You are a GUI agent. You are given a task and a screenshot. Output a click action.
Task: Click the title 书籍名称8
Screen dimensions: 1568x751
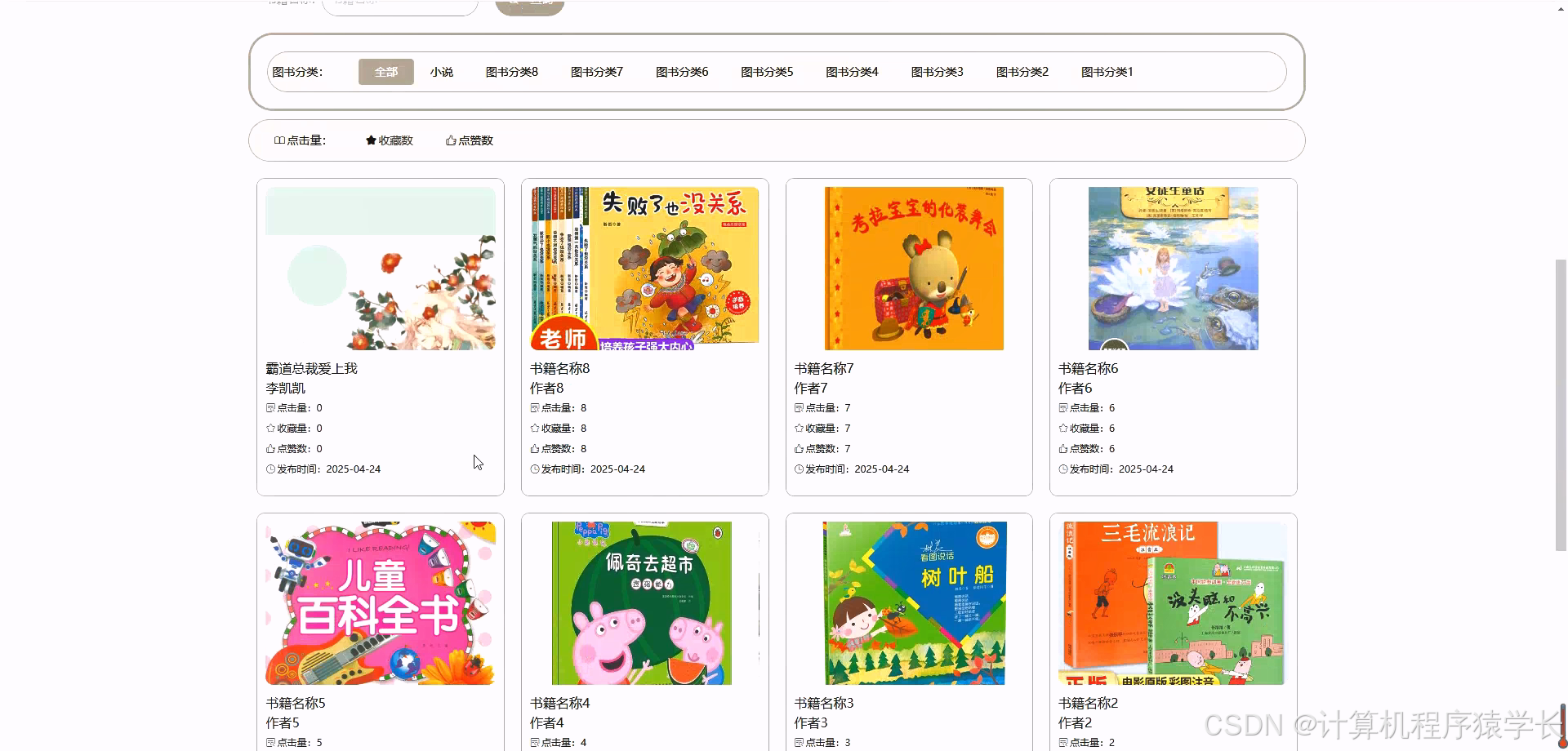point(560,369)
